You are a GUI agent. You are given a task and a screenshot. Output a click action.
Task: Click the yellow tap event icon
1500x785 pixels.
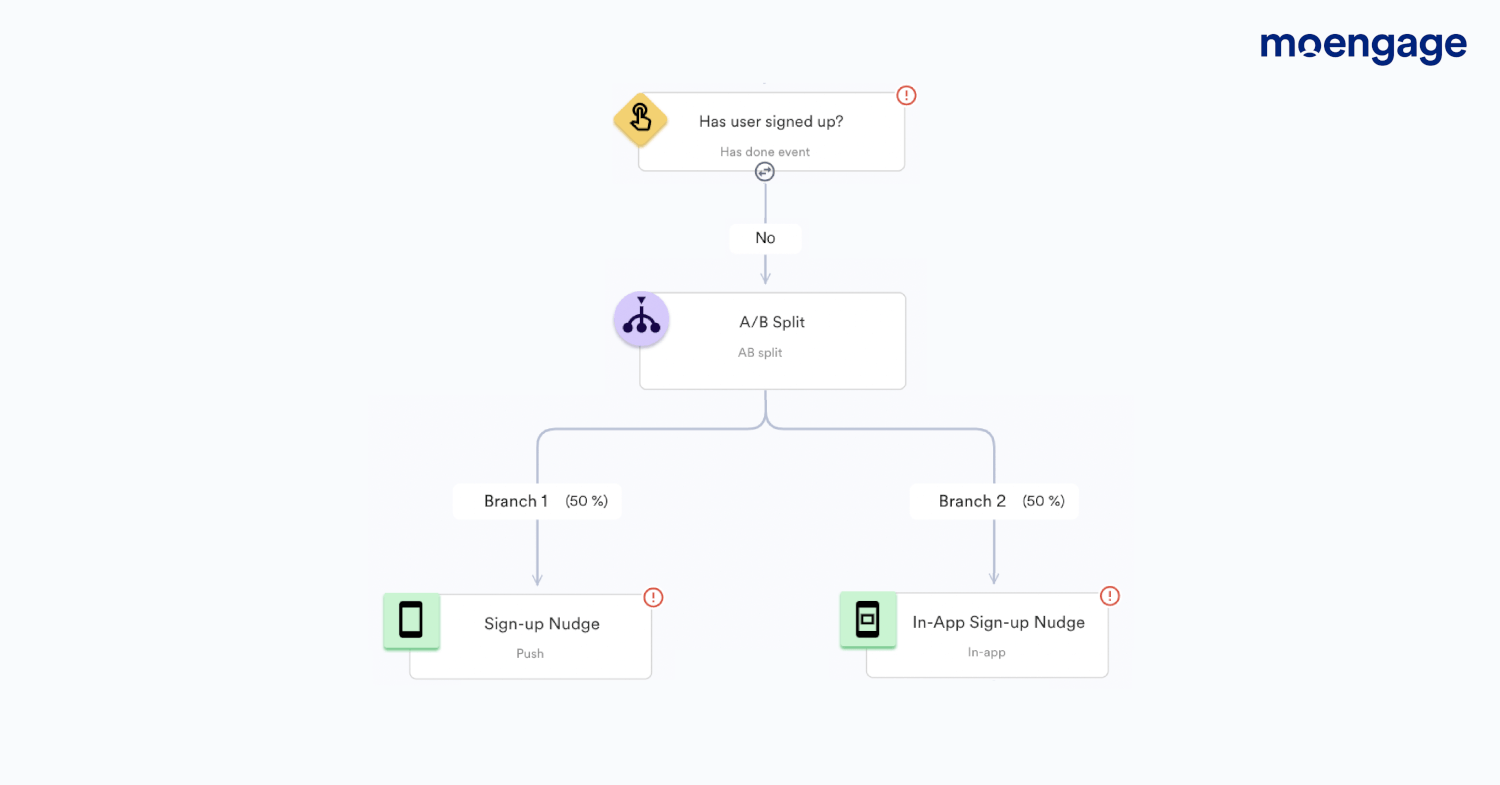tap(640, 120)
